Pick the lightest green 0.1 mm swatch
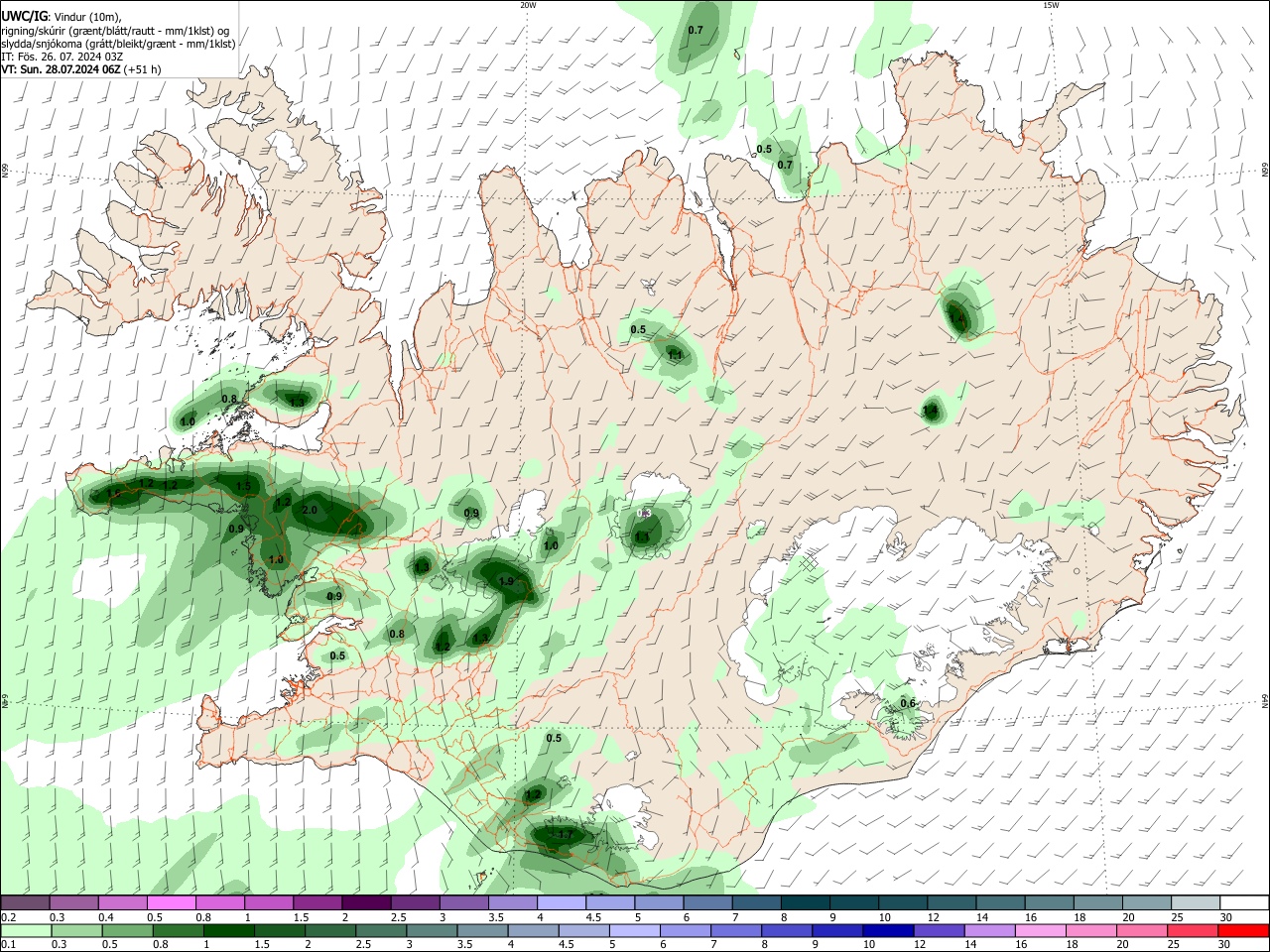Image resolution: width=1270 pixels, height=952 pixels. tap(25, 931)
